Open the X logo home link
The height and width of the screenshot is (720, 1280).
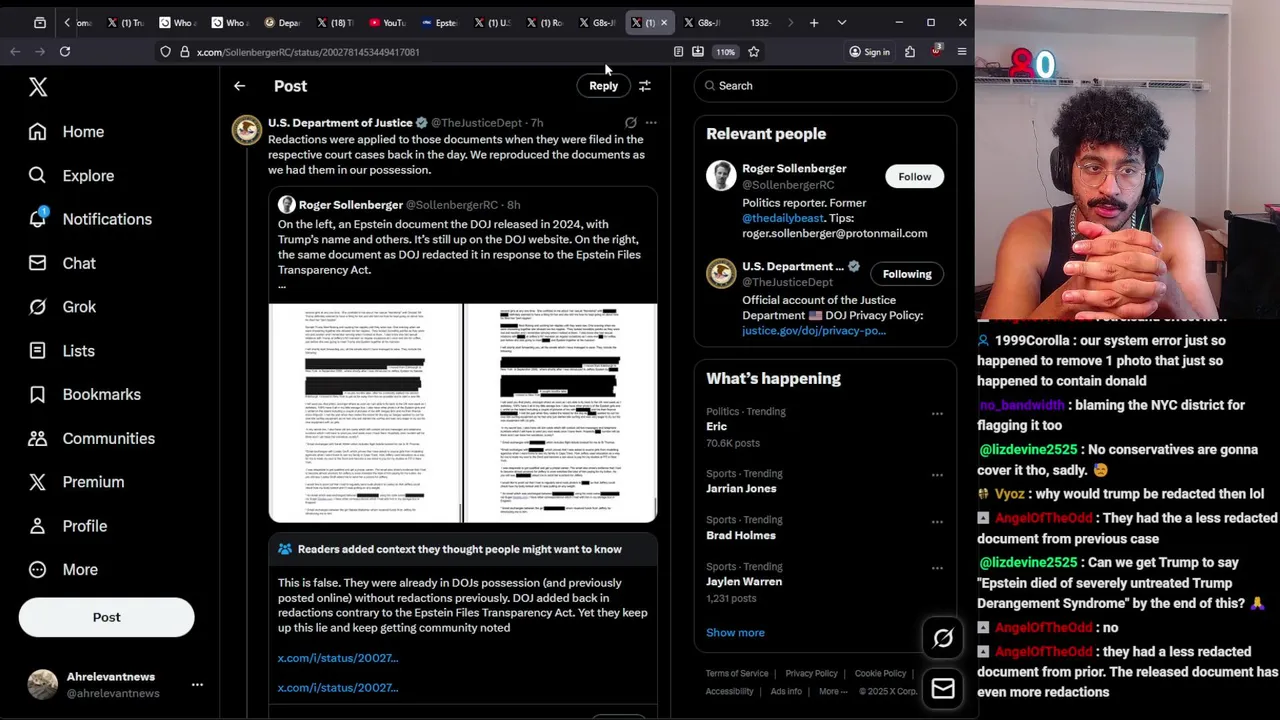(38, 87)
